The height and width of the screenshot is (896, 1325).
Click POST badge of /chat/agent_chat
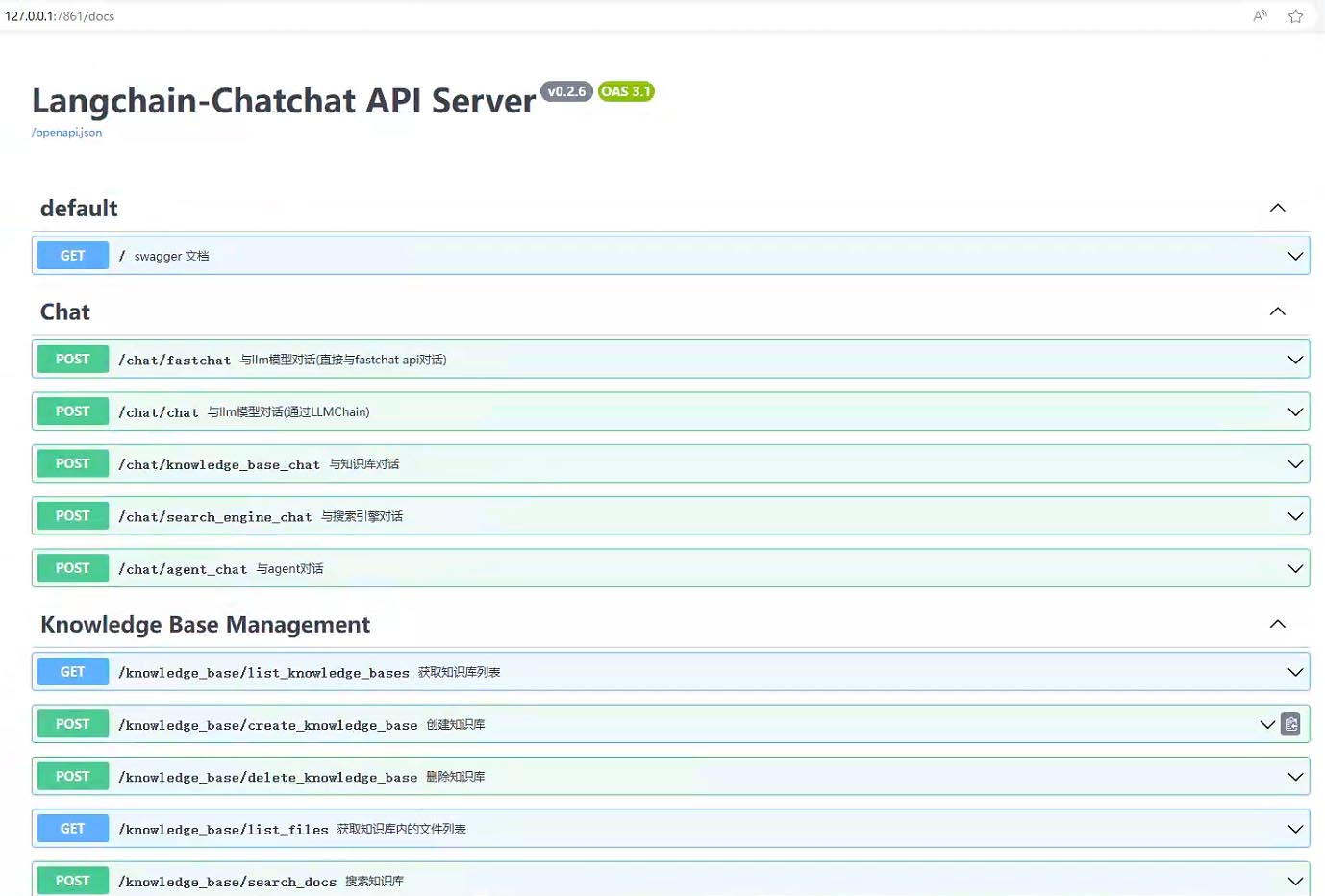(73, 568)
